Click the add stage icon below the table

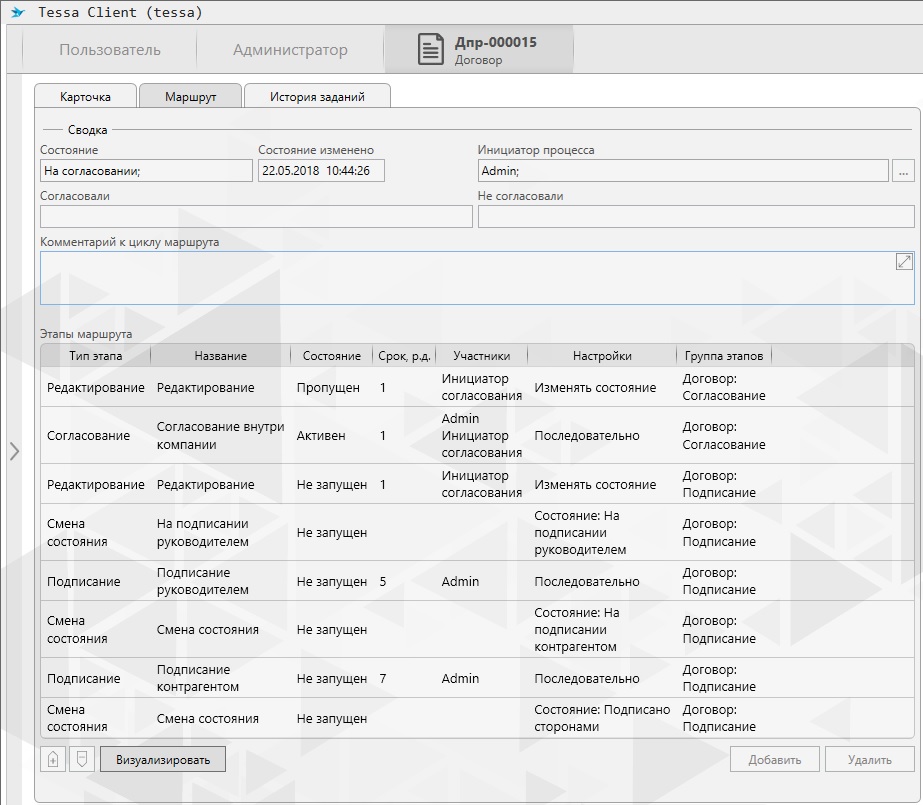[x=53, y=759]
